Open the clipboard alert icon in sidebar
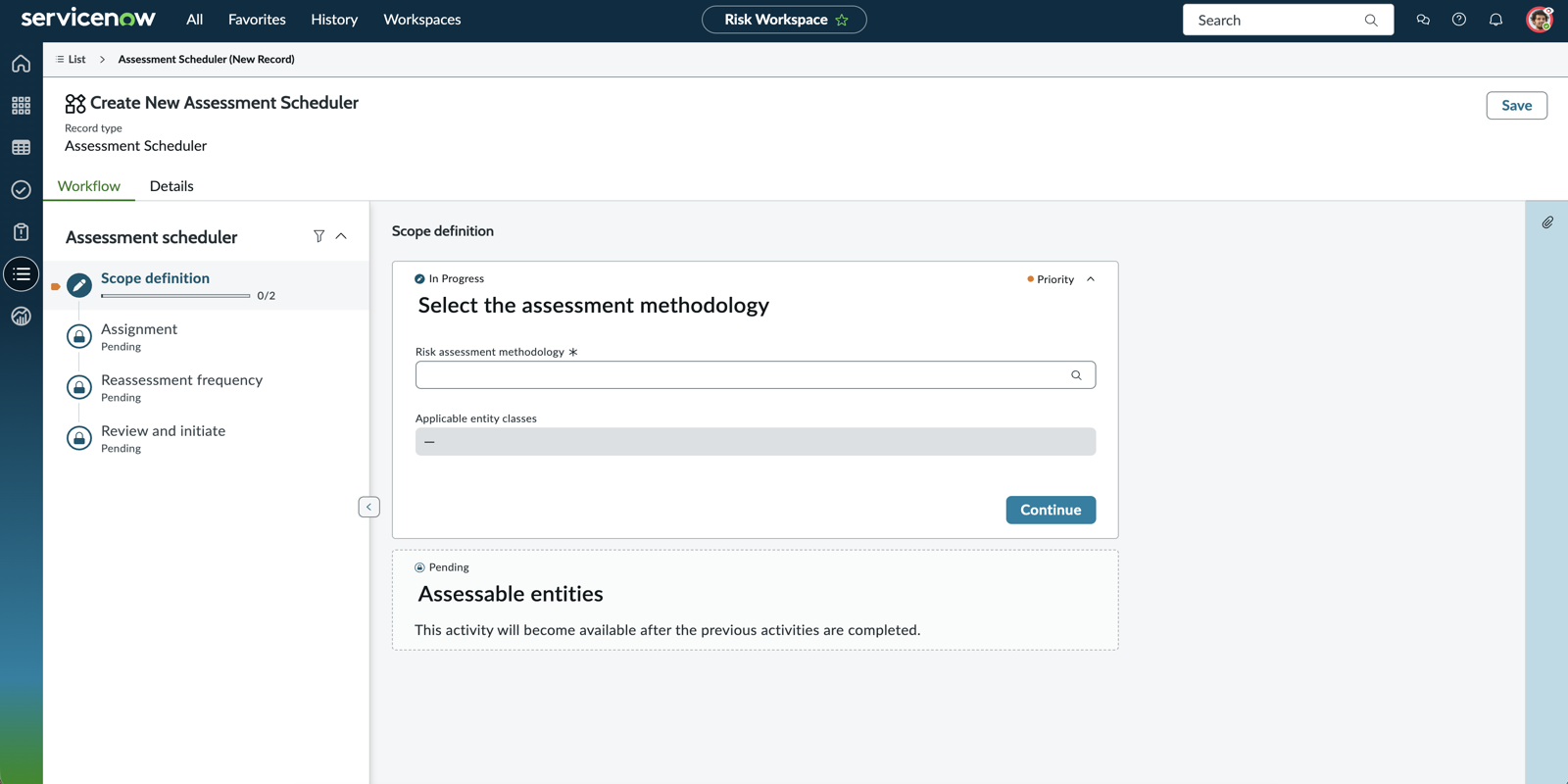 click(21, 232)
